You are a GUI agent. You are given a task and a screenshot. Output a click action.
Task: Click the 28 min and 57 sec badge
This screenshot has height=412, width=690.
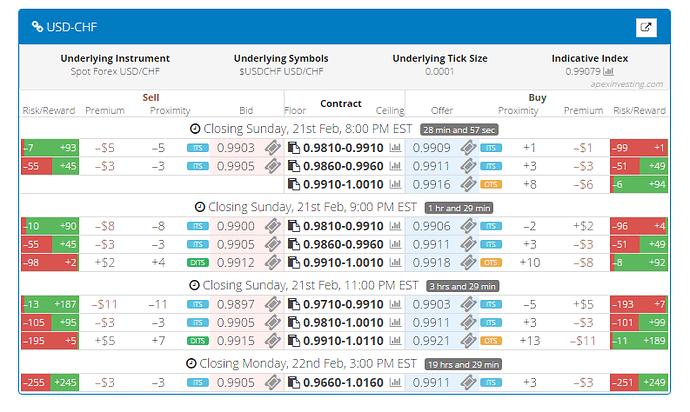pyautogui.click(x=459, y=130)
